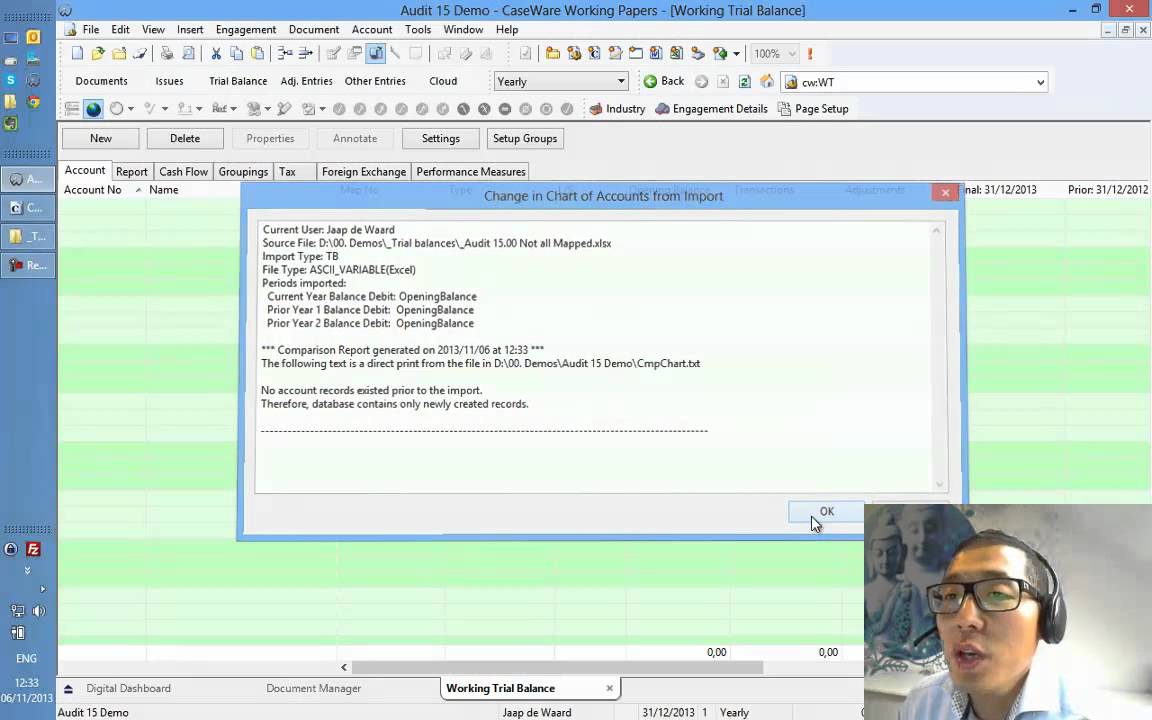Click the New button
1152x720 pixels.
101,138
